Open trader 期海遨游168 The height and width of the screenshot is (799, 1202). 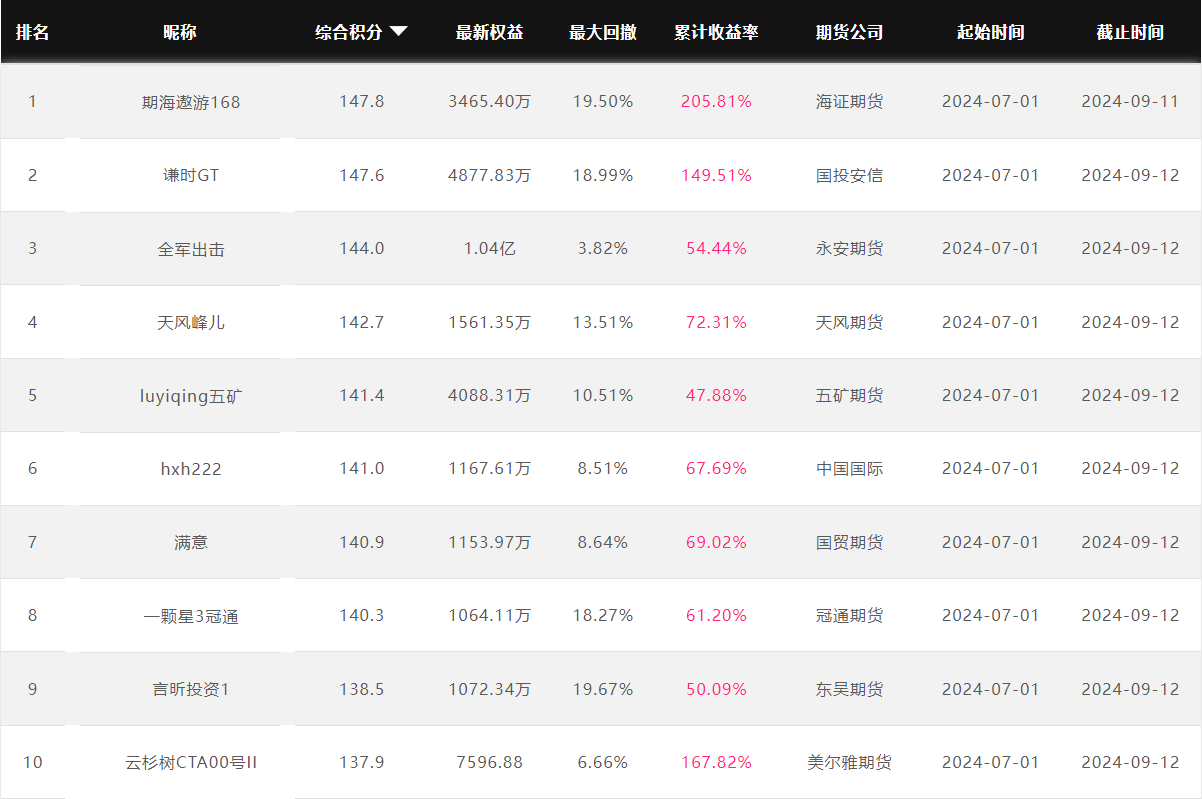[191, 102]
